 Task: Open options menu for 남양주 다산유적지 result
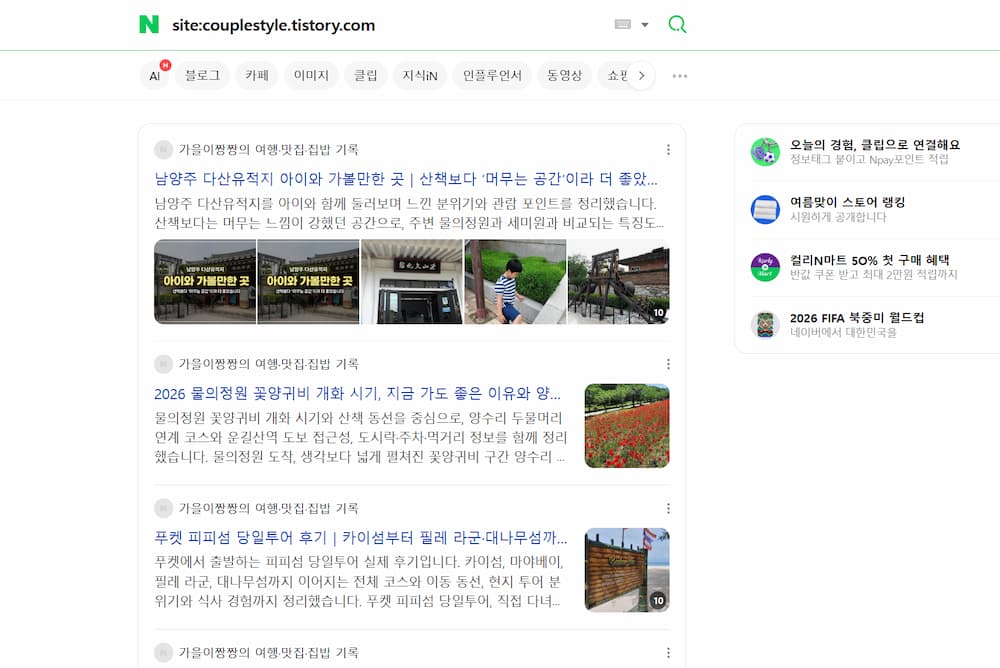pos(668,149)
